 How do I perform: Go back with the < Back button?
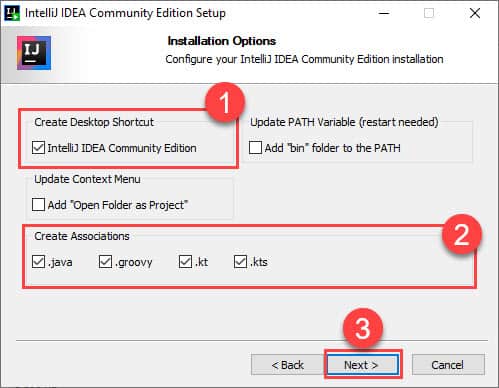coord(288,365)
